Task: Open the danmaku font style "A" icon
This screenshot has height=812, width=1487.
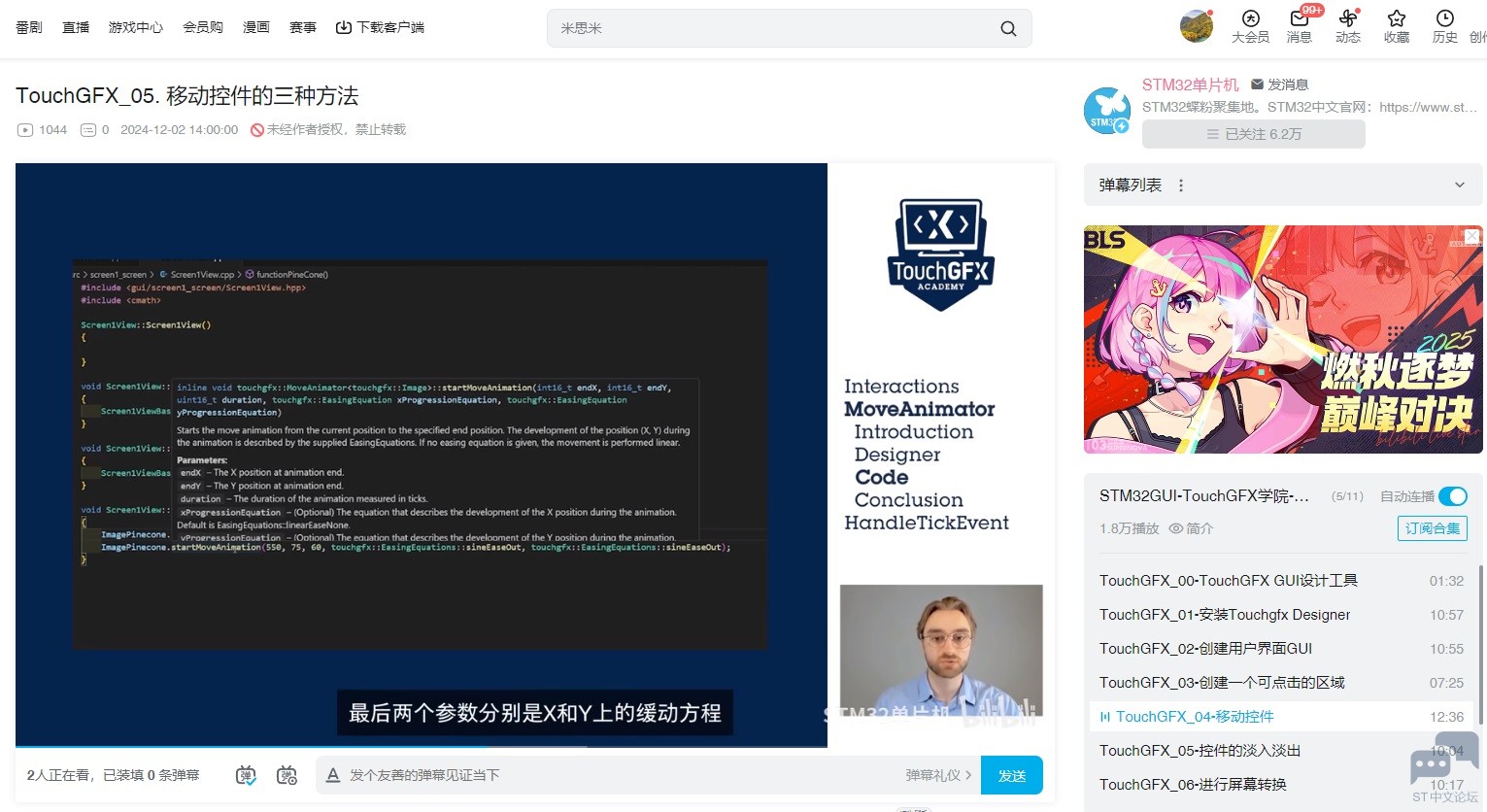Action: [333, 775]
